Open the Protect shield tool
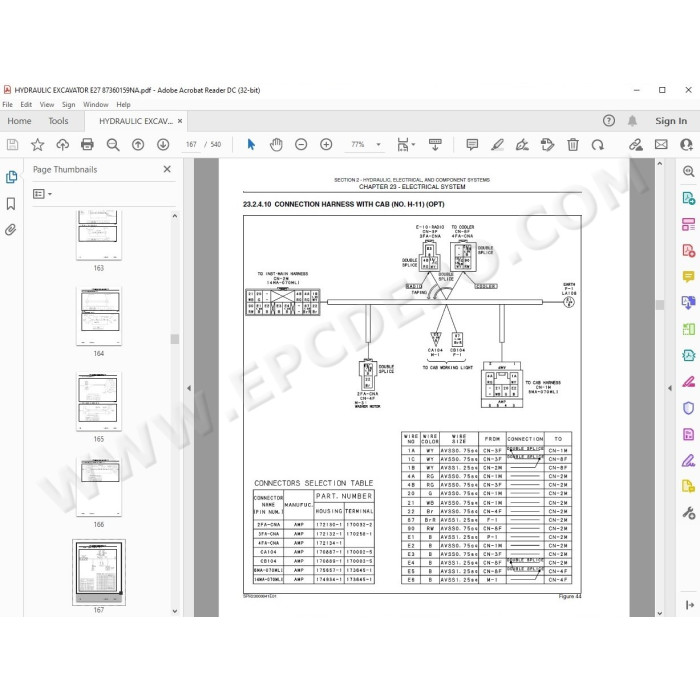This screenshot has width=700, height=700. point(688,408)
